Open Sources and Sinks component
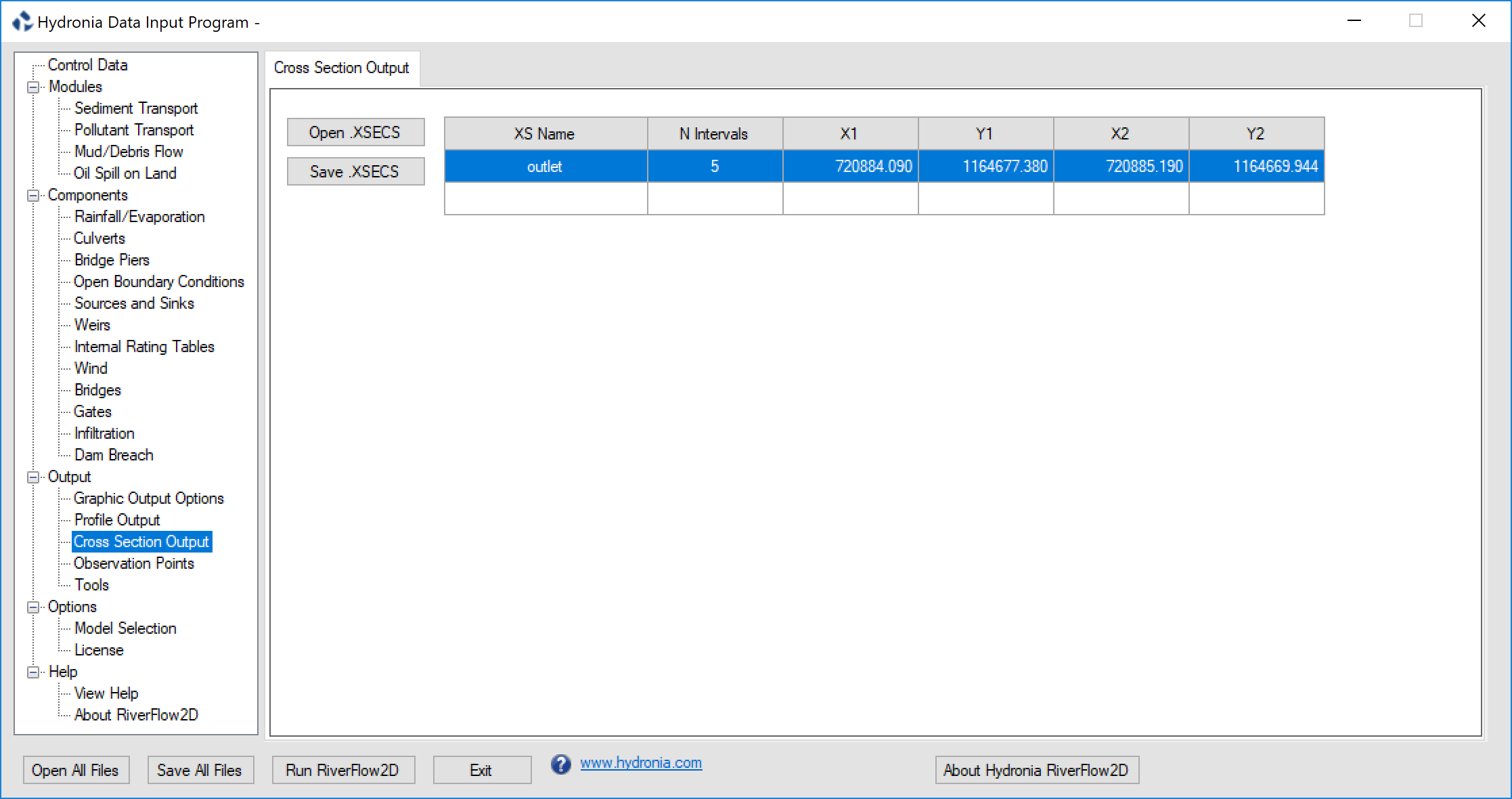This screenshot has width=1512, height=799. (134, 303)
